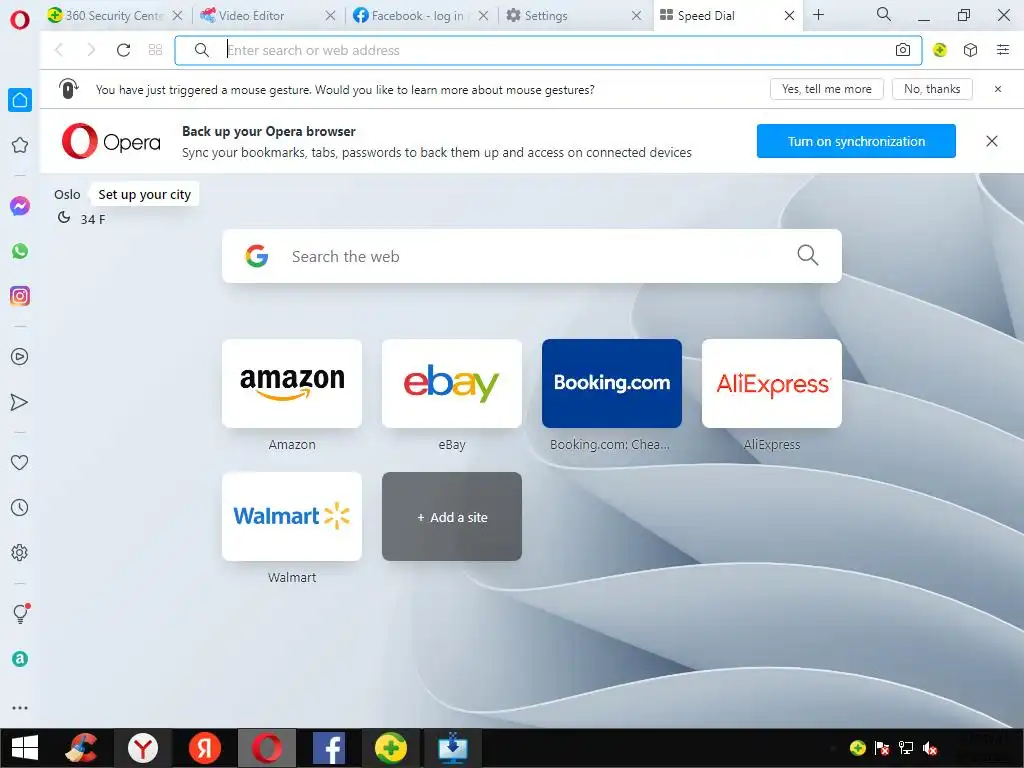Open the Amazon speed dial tile
1024x768 pixels.
[x=292, y=383]
